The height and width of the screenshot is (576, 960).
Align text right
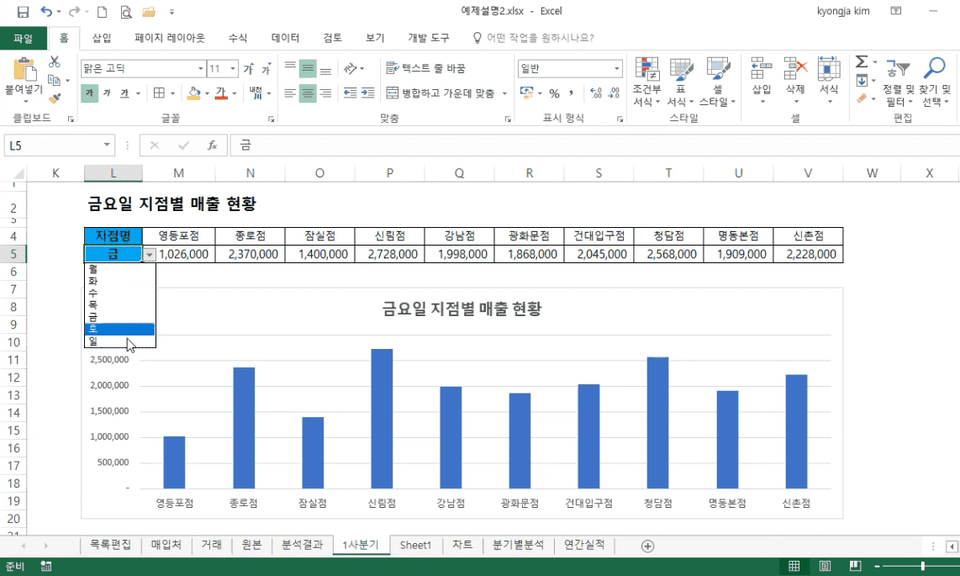325,93
